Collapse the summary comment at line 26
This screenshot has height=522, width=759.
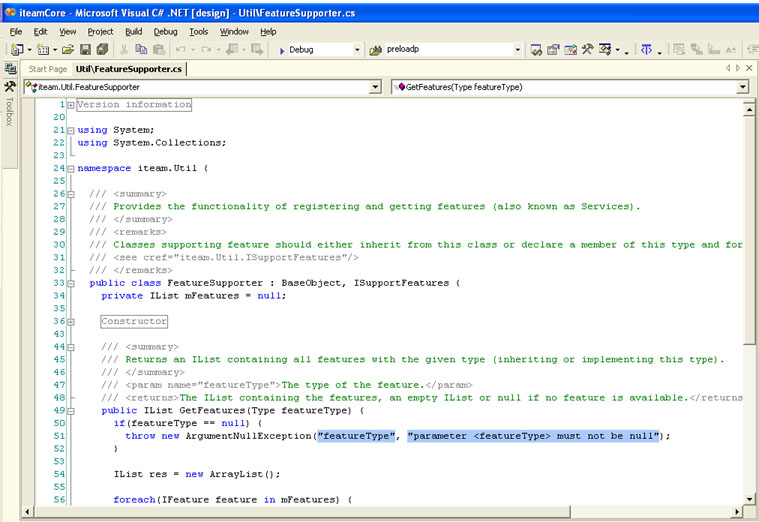tap(71, 194)
